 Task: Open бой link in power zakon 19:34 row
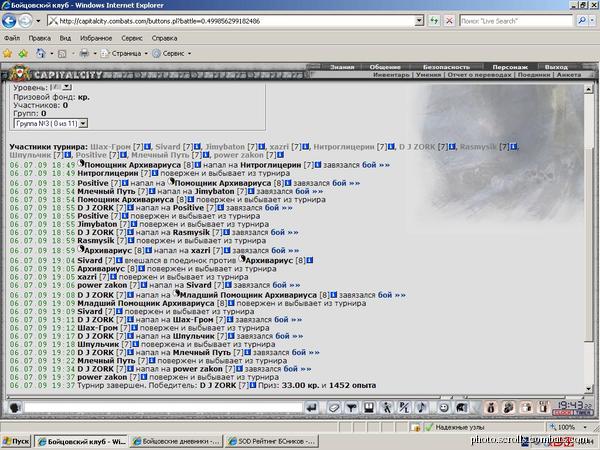(297, 369)
